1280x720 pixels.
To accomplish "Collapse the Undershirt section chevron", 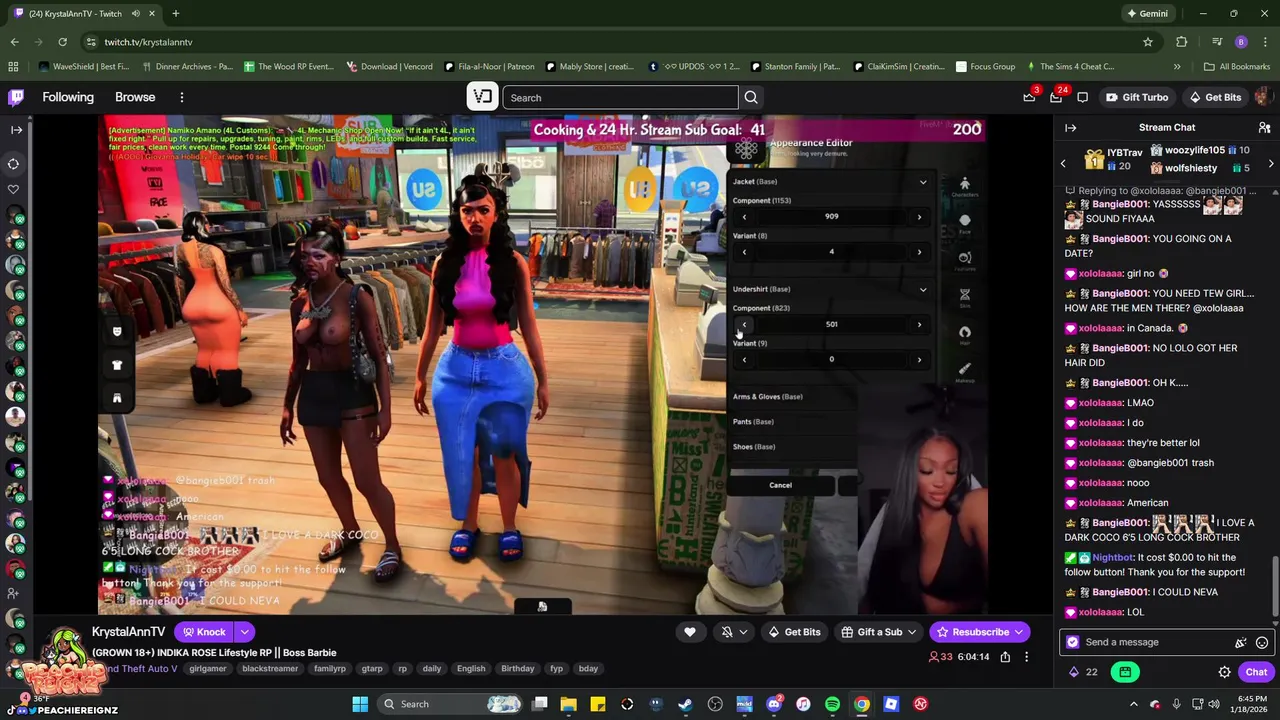I will [923, 289].
